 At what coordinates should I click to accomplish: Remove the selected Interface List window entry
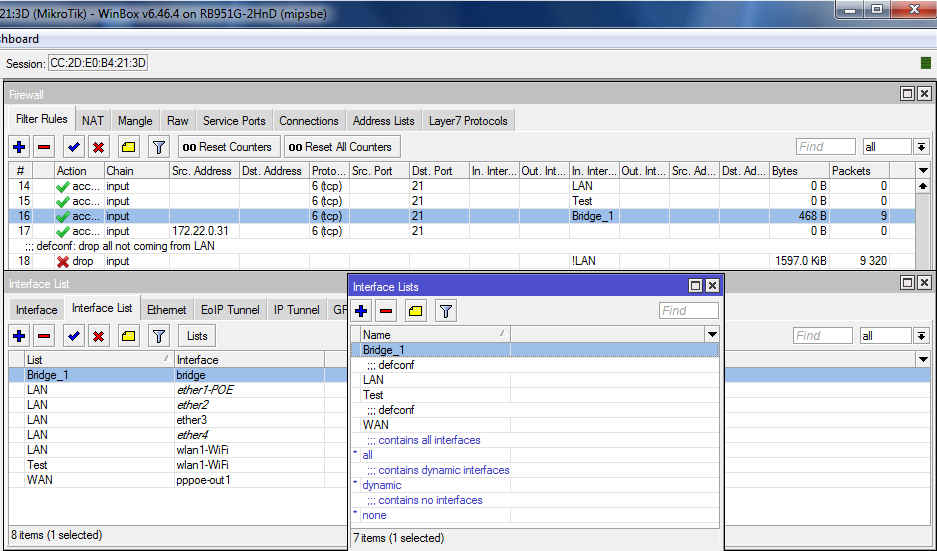point(44,336)
